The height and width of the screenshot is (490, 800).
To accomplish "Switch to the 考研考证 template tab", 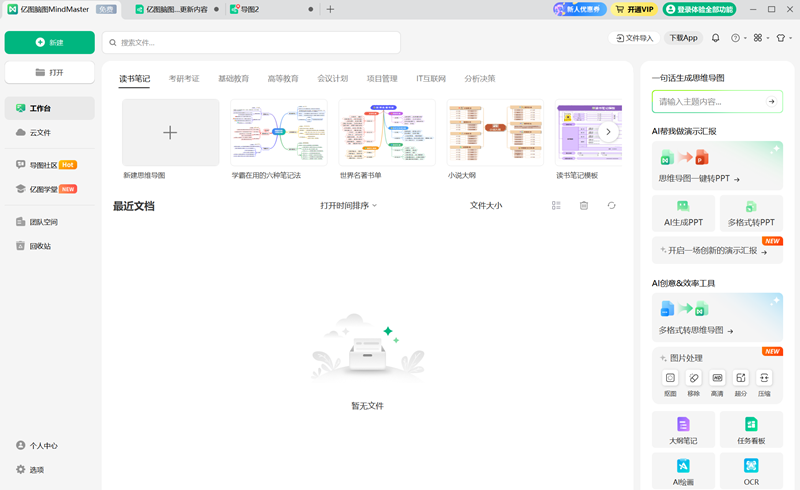I will (184, 78).
